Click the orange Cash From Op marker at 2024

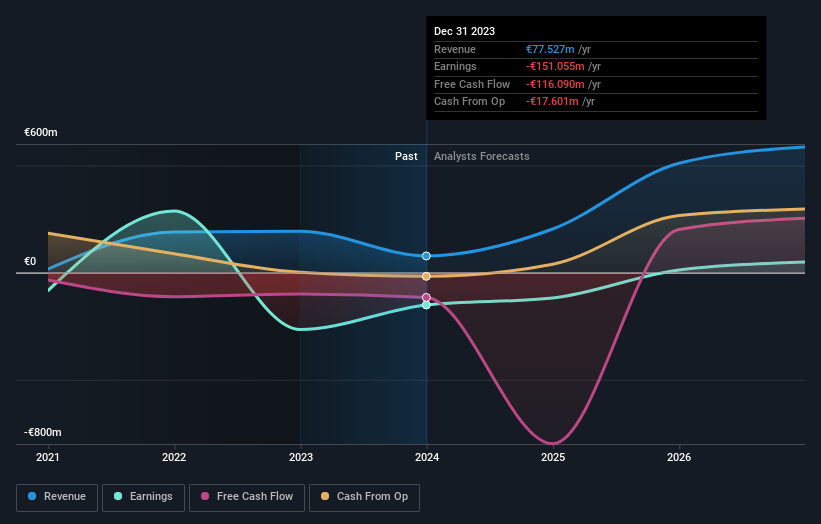[x=426, y=276]
